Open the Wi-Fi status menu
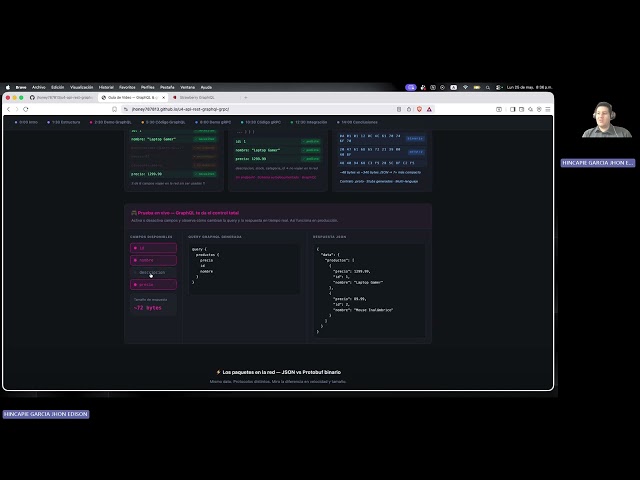This screenshot has width=640, height=480. (465, 87)
